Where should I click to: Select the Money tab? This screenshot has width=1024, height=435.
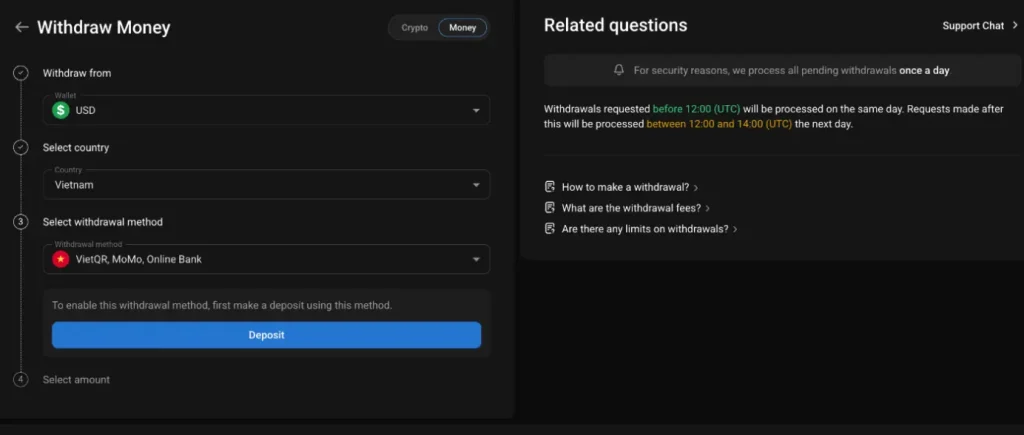coord(462,28)
